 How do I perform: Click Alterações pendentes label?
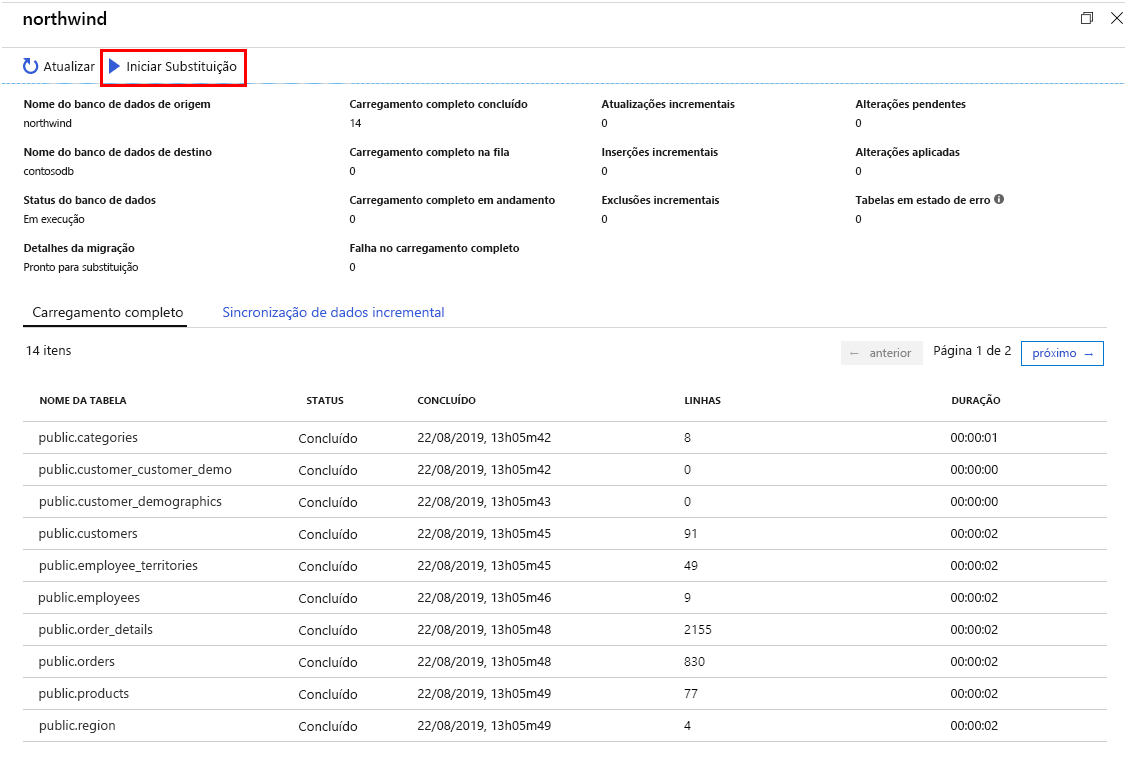pos(910,104)
